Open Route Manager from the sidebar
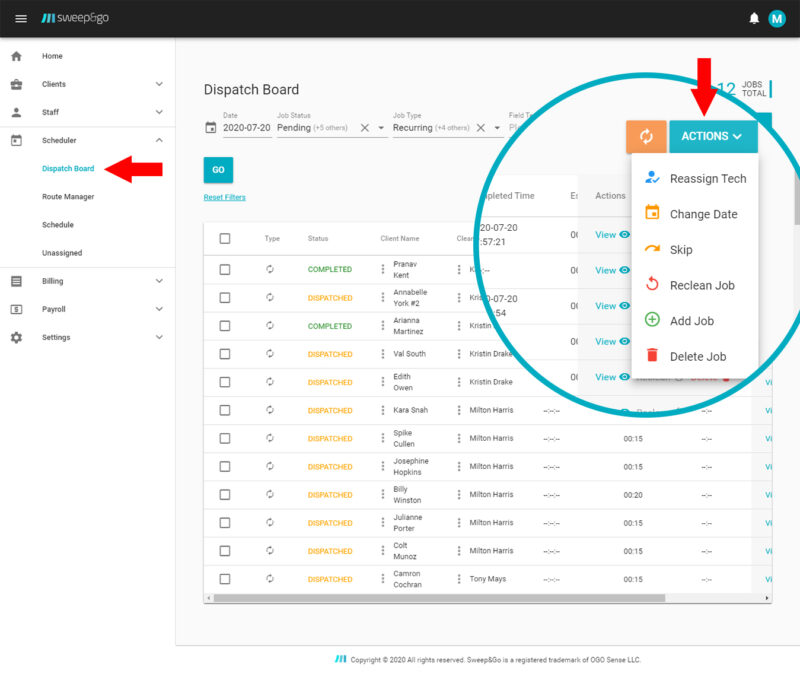This screenshot has height=674, width=800. coord(69,196)
